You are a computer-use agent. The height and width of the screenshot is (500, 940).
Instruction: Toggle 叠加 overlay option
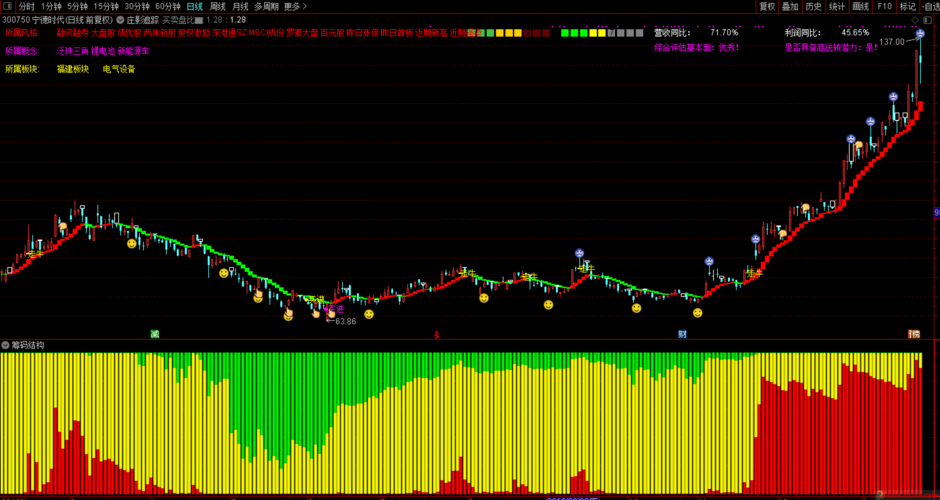tap(790, 6)
